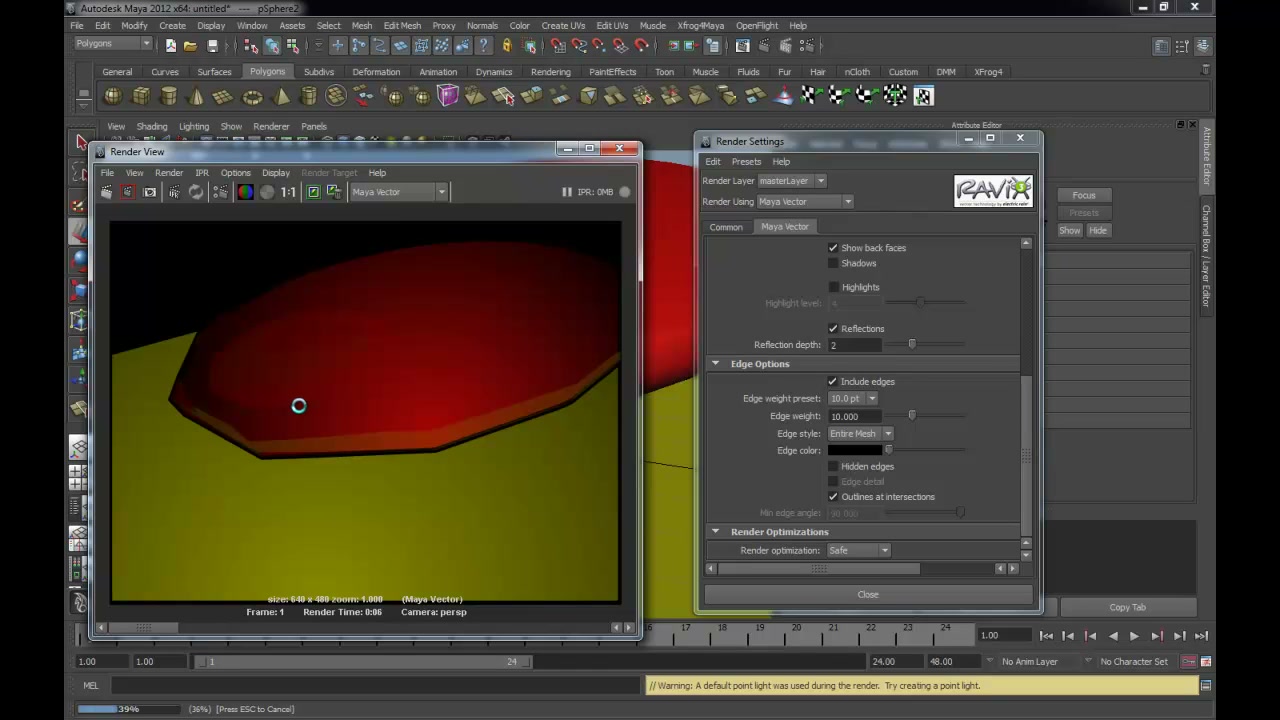Viewport: 1280px width, 720px height.
Task: Click the Hide button in Attribute Editor
Action: (1098, 230)
